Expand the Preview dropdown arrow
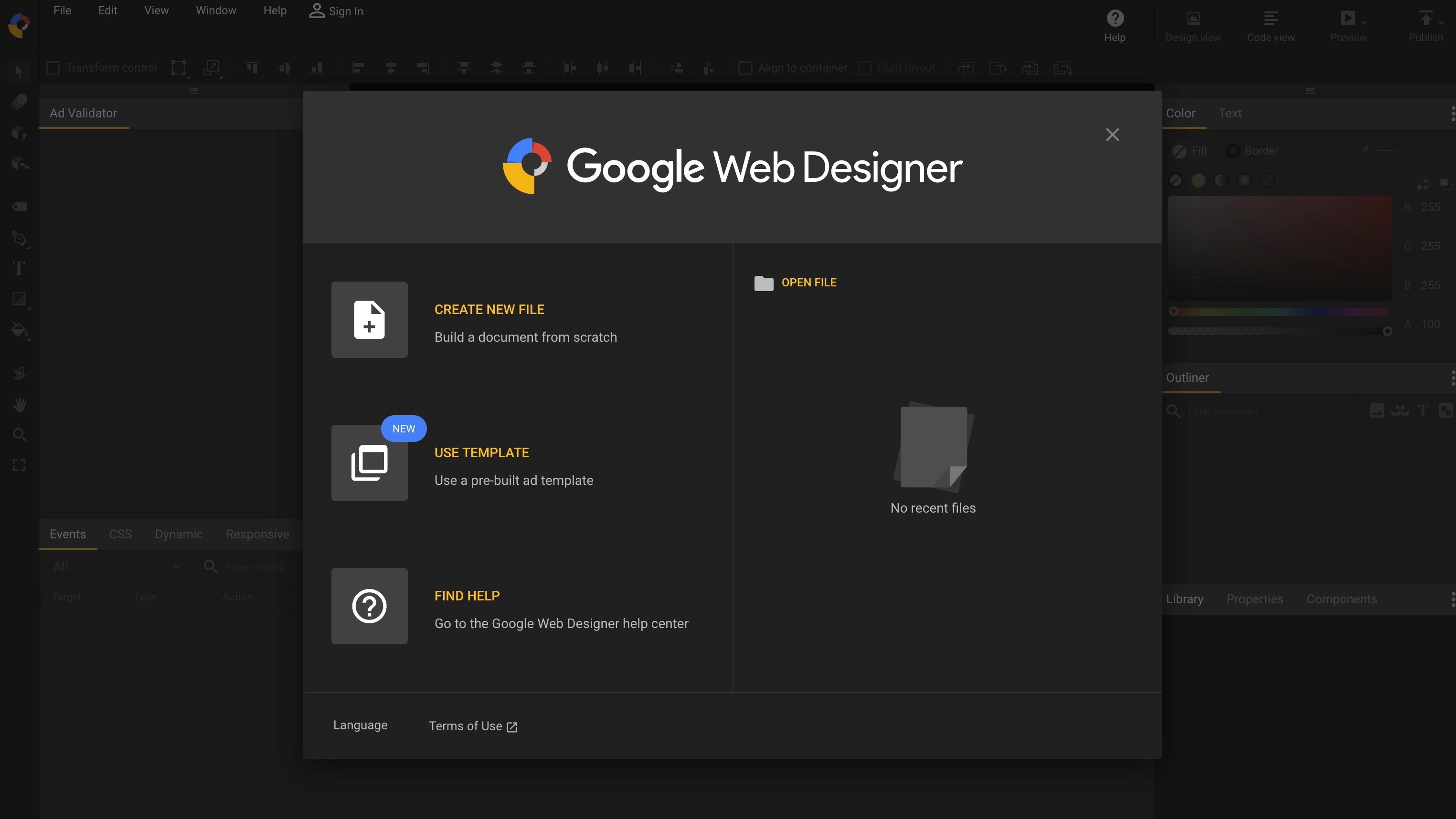1456x819 pixels. (x=1364, y=23)
